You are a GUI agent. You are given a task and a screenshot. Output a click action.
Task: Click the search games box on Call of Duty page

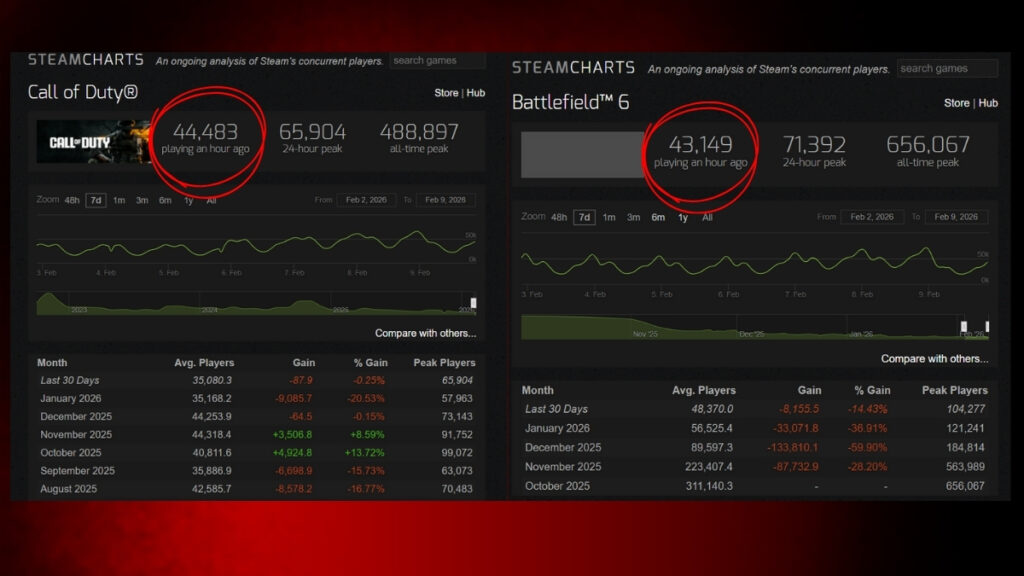coord(438,59)
